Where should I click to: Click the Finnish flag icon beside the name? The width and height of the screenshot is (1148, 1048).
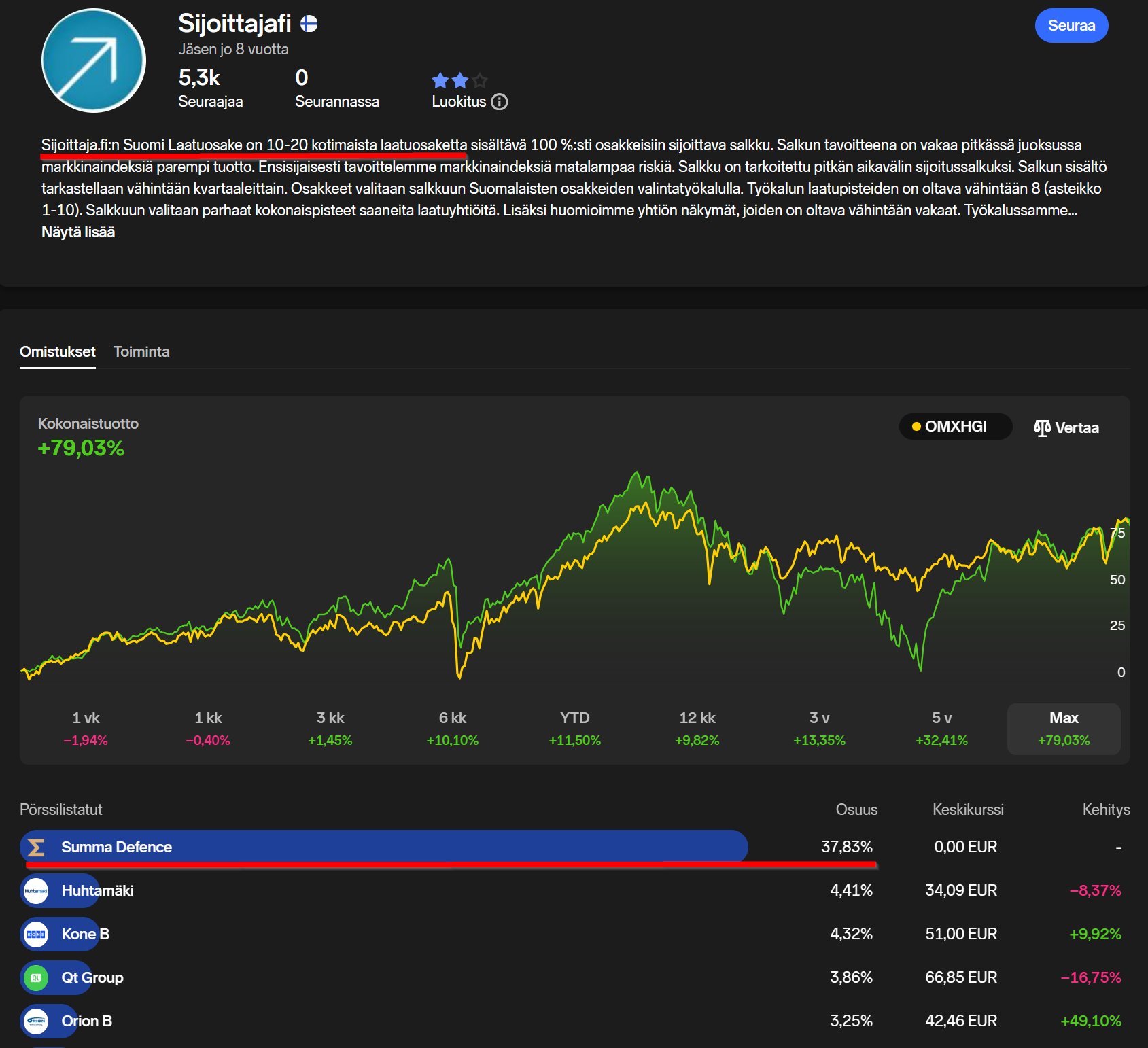point(309,24)
